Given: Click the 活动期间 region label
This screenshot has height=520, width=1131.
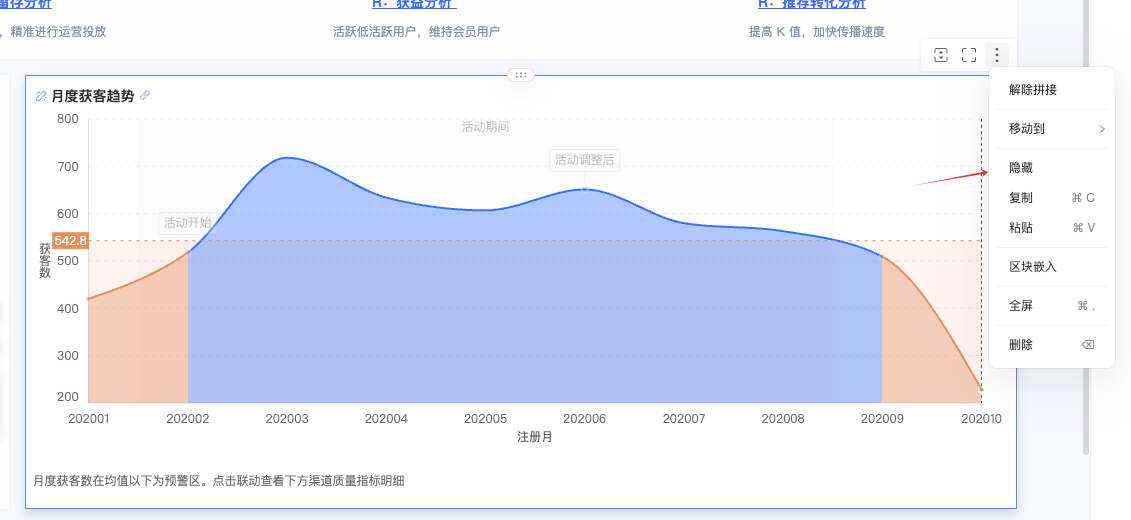Looking at the screenshot, I should (x=485, y=127).
